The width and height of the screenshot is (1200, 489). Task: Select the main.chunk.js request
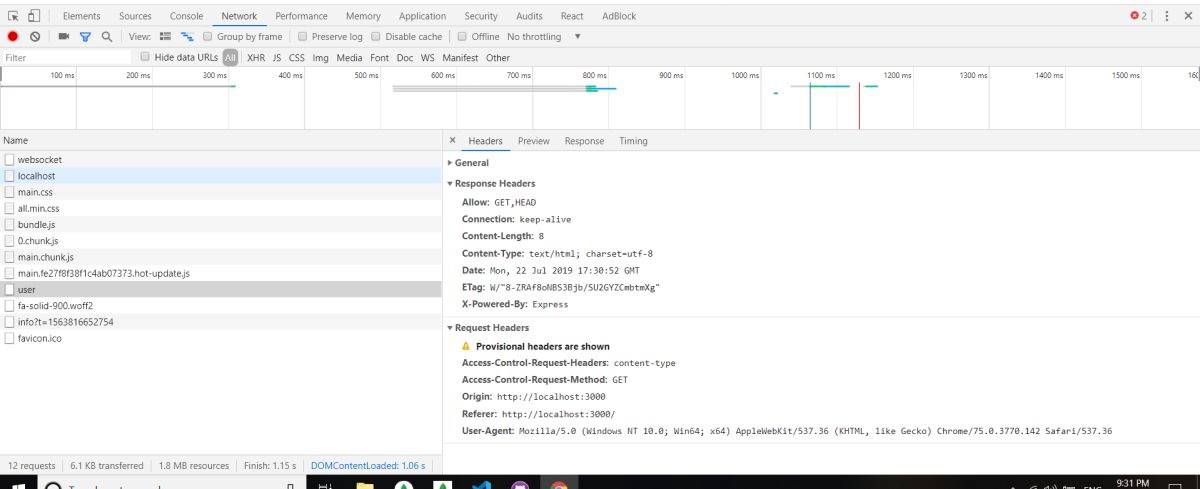tap(220, 257)
